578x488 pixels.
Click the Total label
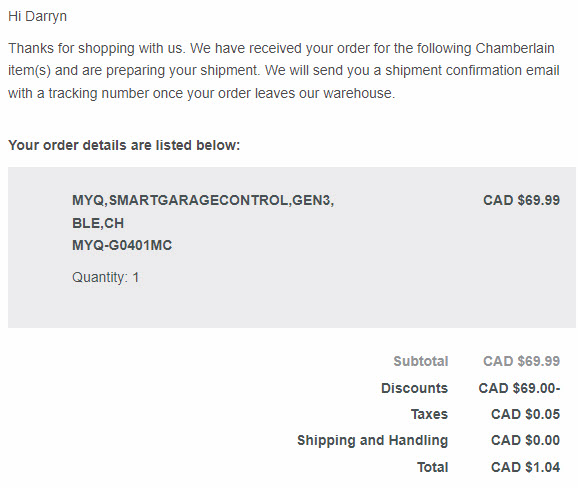point(432,467)
